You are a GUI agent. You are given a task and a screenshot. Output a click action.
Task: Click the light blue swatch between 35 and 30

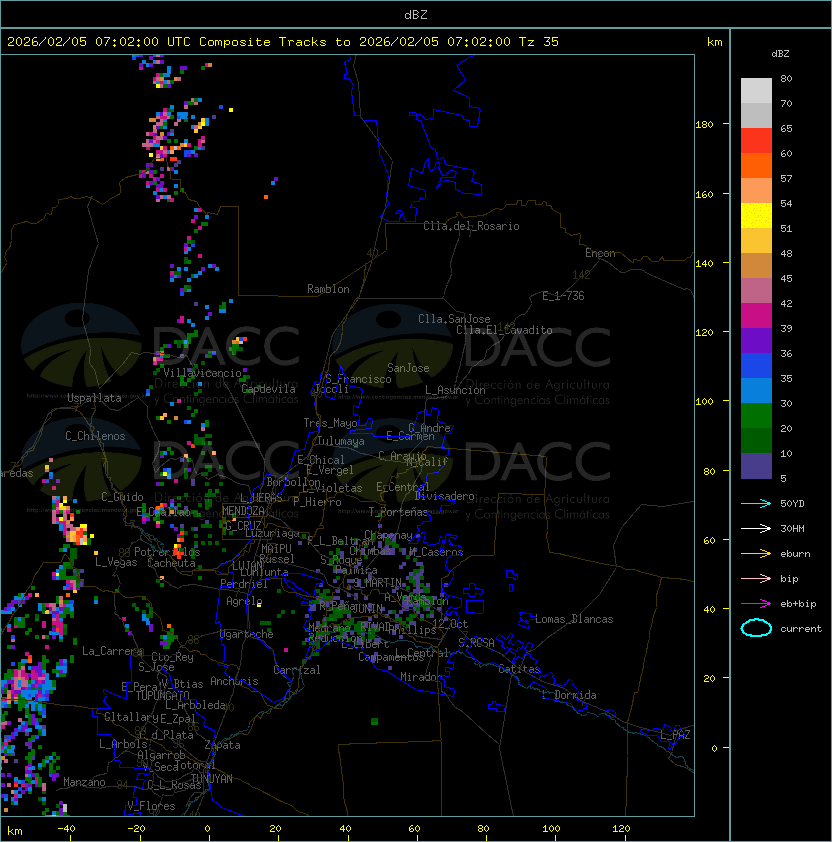tap(756, 390)
